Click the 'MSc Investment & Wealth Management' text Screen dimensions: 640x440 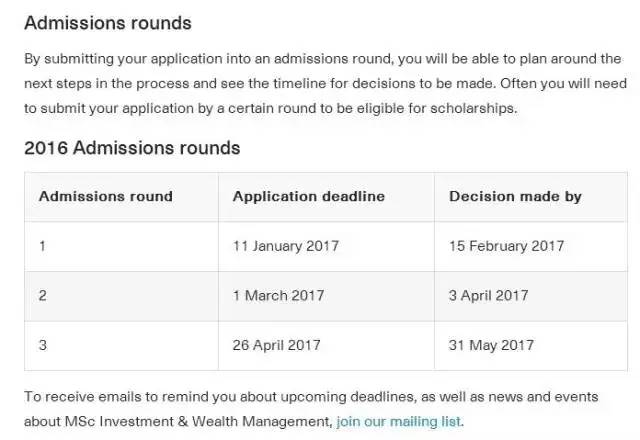pos(197,421)
